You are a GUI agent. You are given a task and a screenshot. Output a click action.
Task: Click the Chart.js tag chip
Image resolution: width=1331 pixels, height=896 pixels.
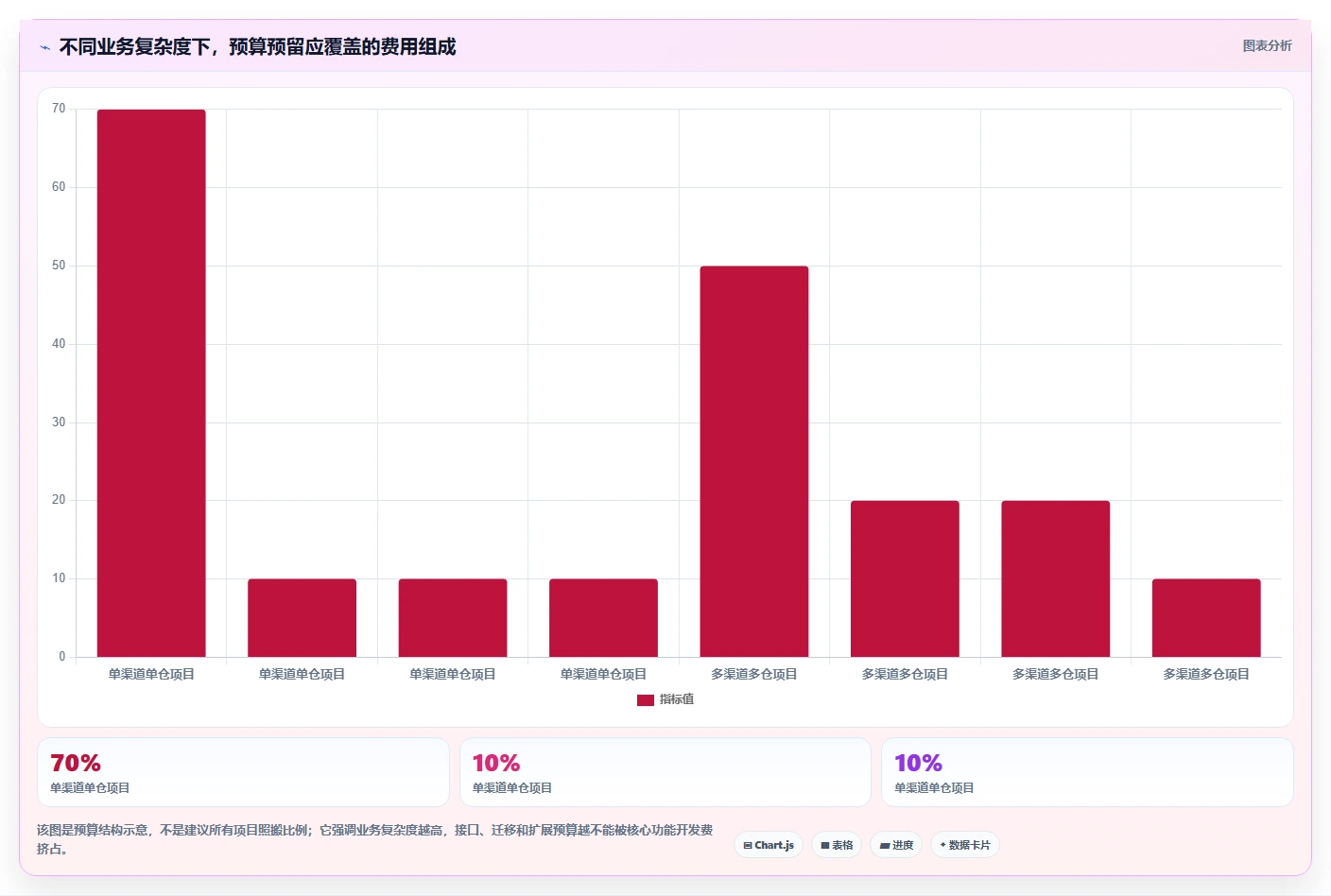769,845
